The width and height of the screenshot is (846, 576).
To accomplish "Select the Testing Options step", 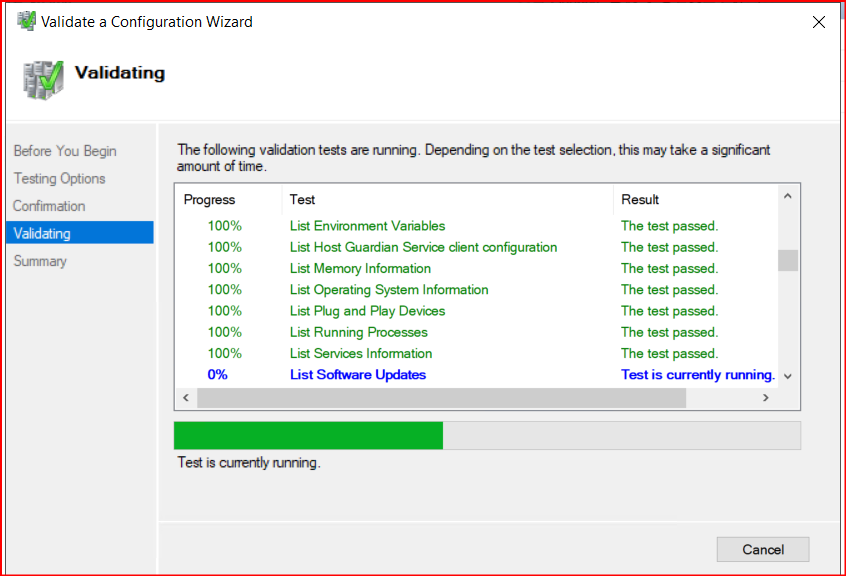I will point(59,178).
